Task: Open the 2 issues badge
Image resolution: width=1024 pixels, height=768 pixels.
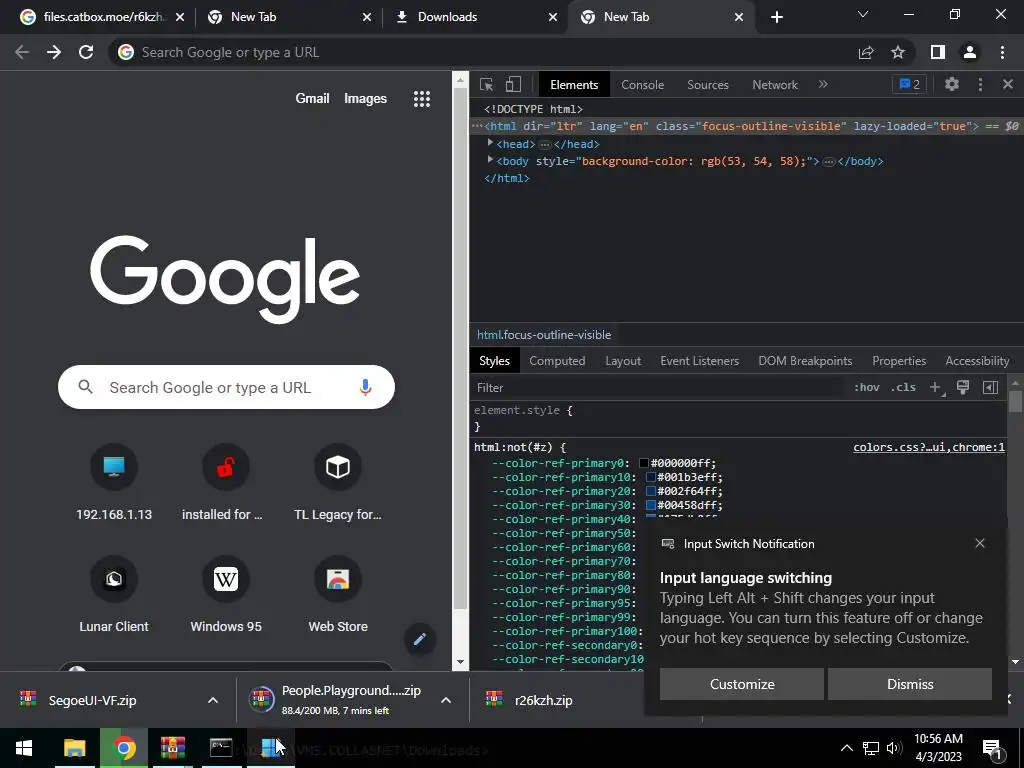Action: pos(909,84)
